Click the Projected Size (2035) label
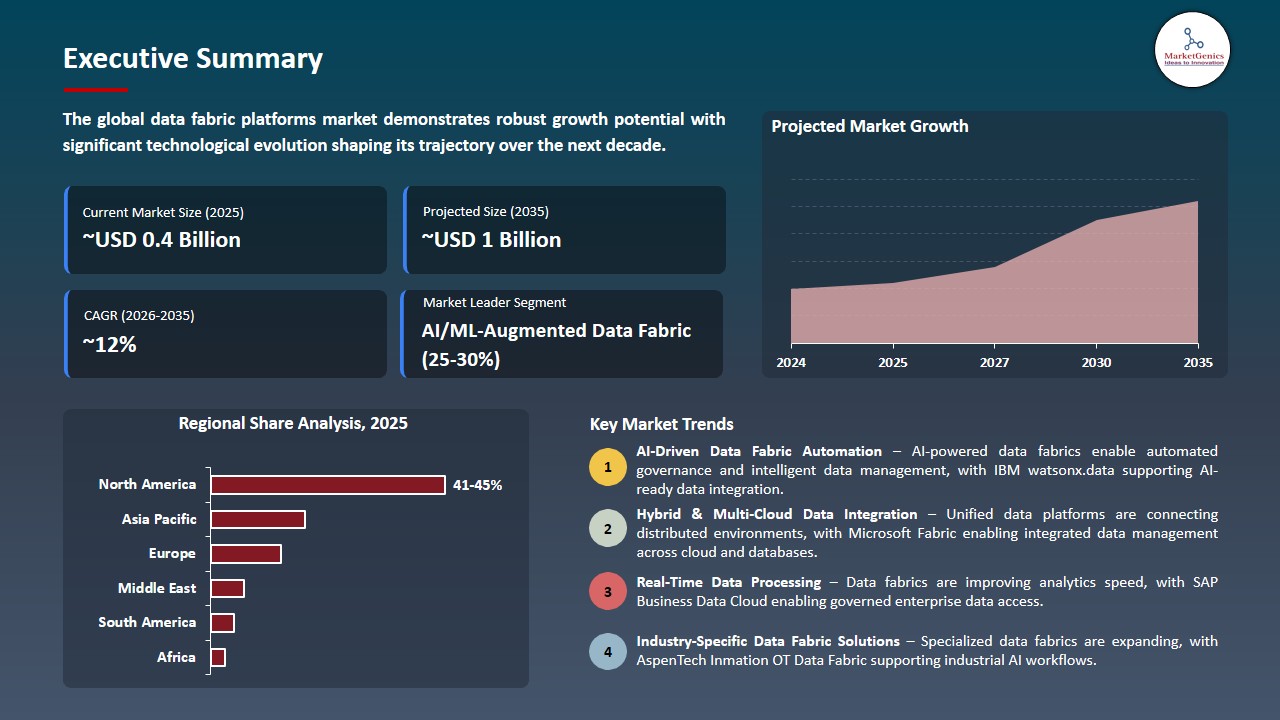This screenshot has height=720, width=1280. pyautogui.click(x=486, y=211)
